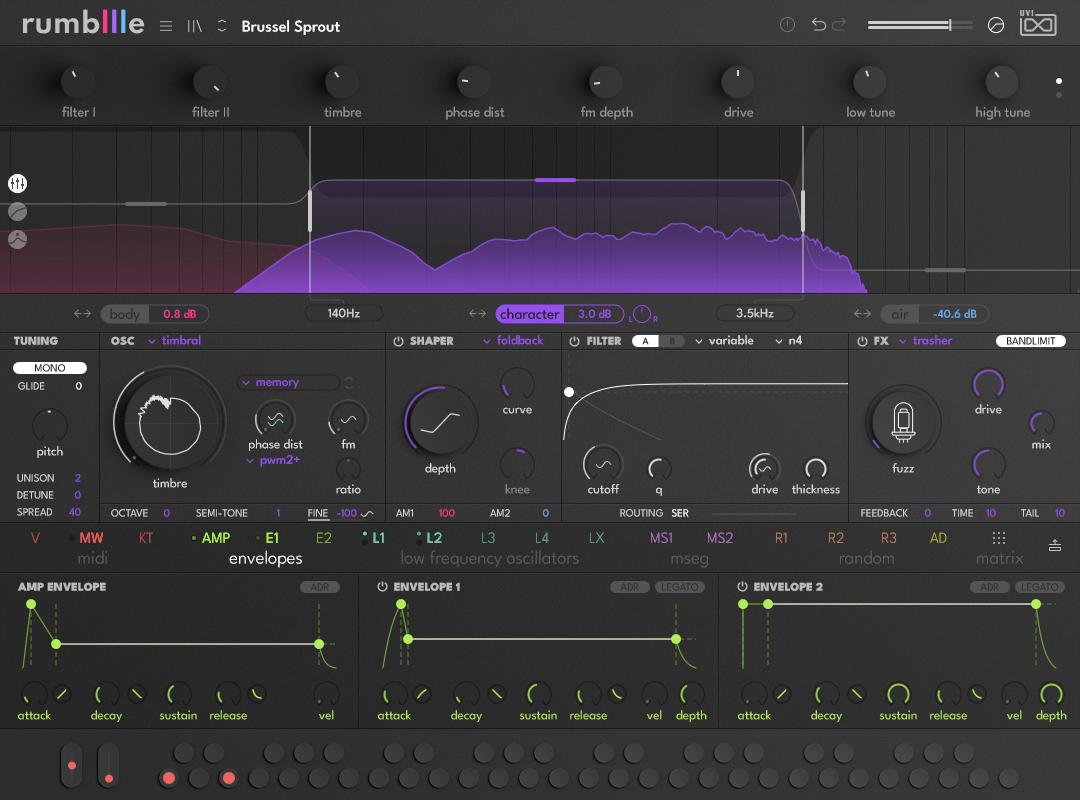Select the mixer sliders view icon
The width and height of the screenshot is (1080, 800).
click(17, 183)
